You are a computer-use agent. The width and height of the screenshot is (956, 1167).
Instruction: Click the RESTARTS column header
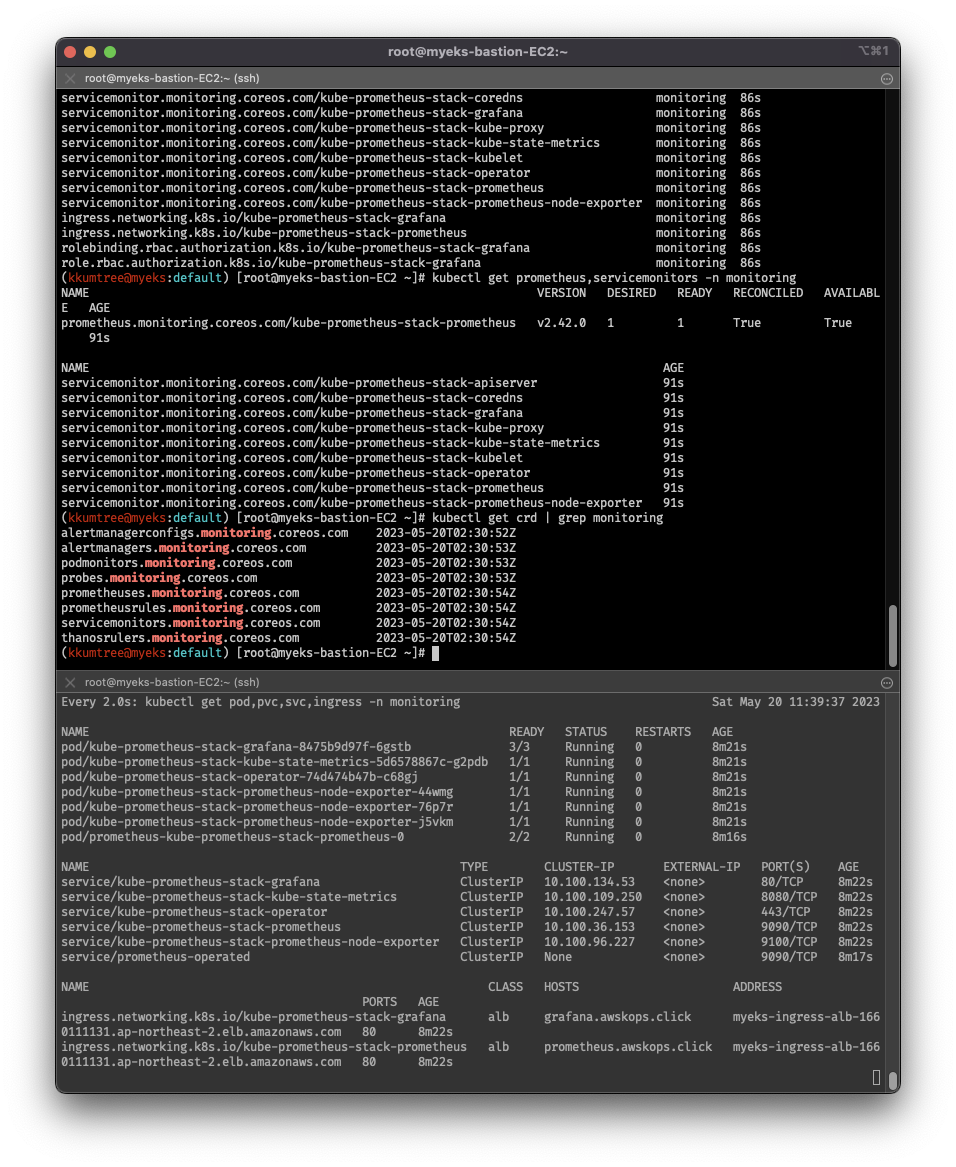[x=663, y=732]
